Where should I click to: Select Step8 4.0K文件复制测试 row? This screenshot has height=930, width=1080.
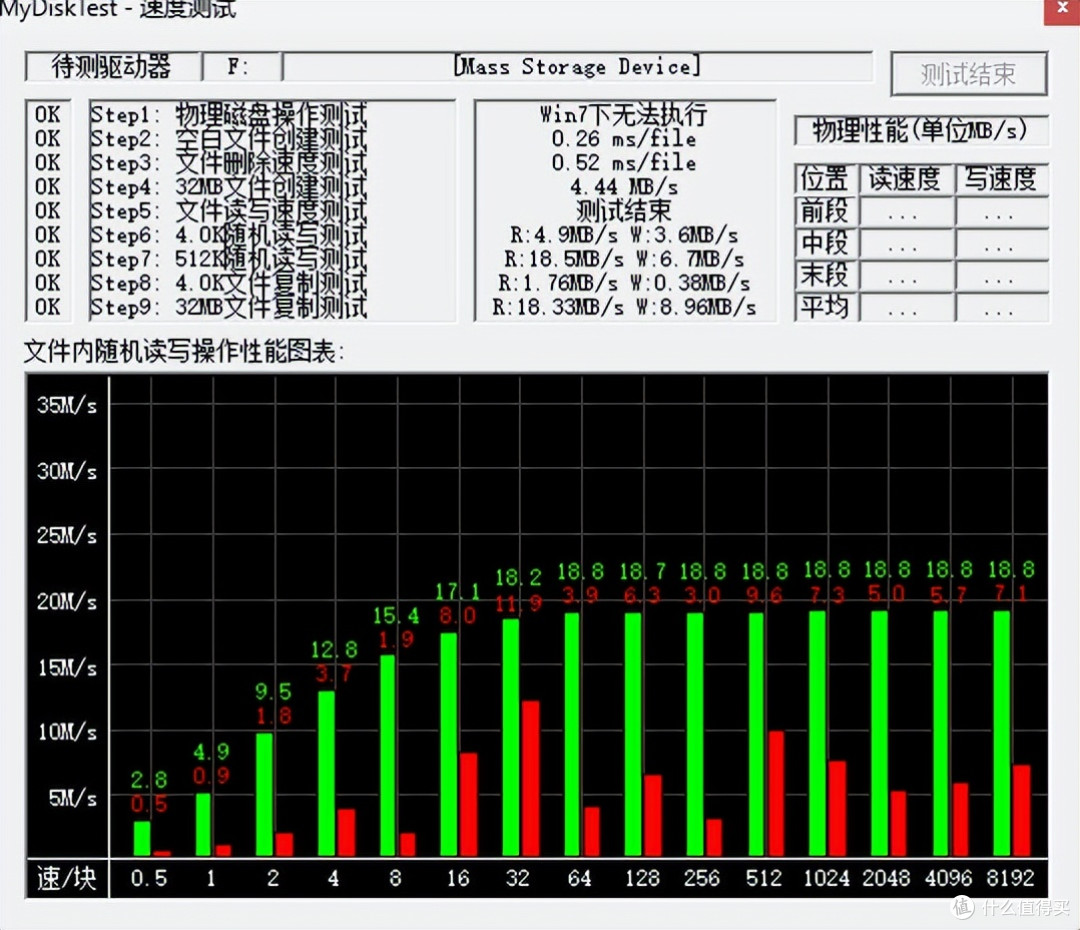[x=229, y=283]
